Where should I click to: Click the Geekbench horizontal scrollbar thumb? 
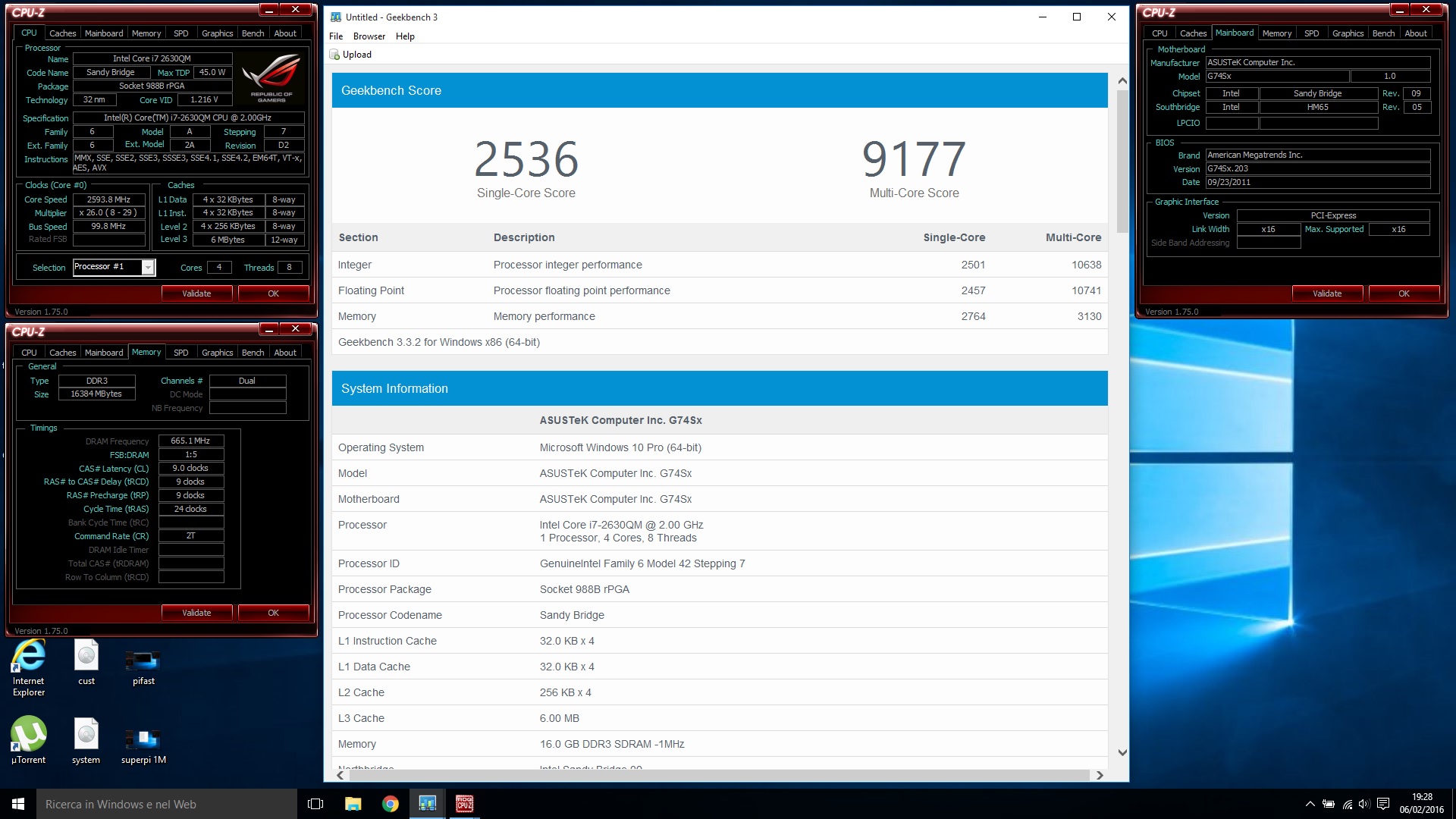(719, 775)
